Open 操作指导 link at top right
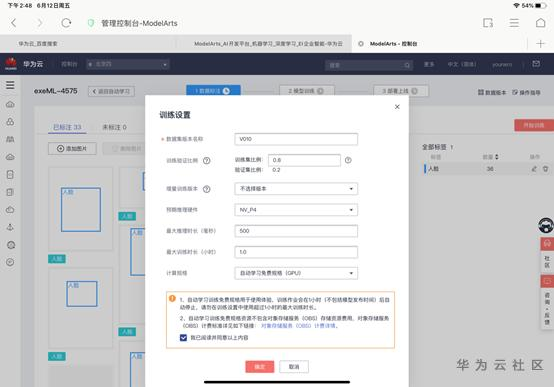The height and width of the screenshot is (387, 554). [x=526, y=93]
